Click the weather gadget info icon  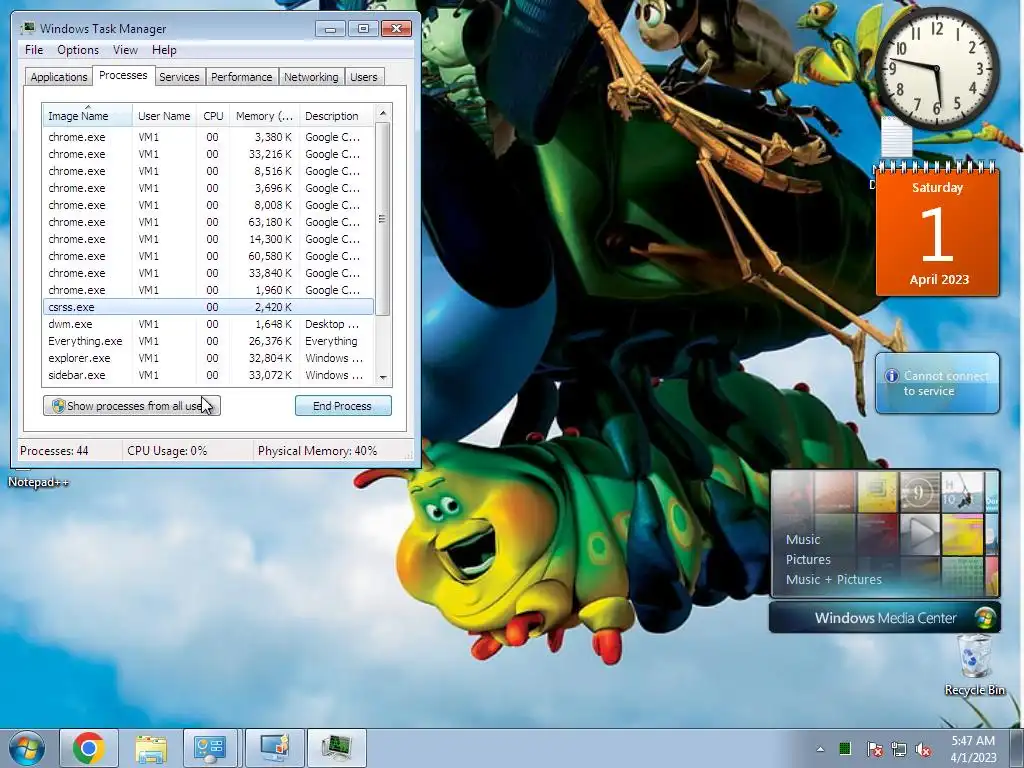891,376
